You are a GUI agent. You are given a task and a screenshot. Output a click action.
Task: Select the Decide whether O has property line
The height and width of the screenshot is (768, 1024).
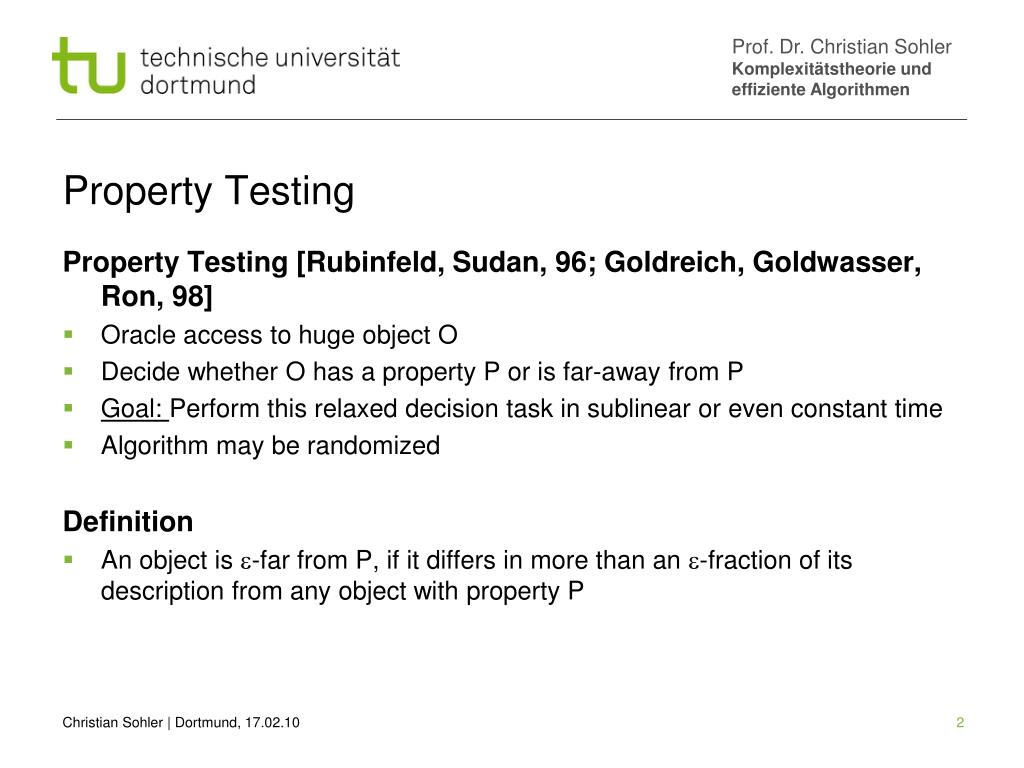point(422,372)
